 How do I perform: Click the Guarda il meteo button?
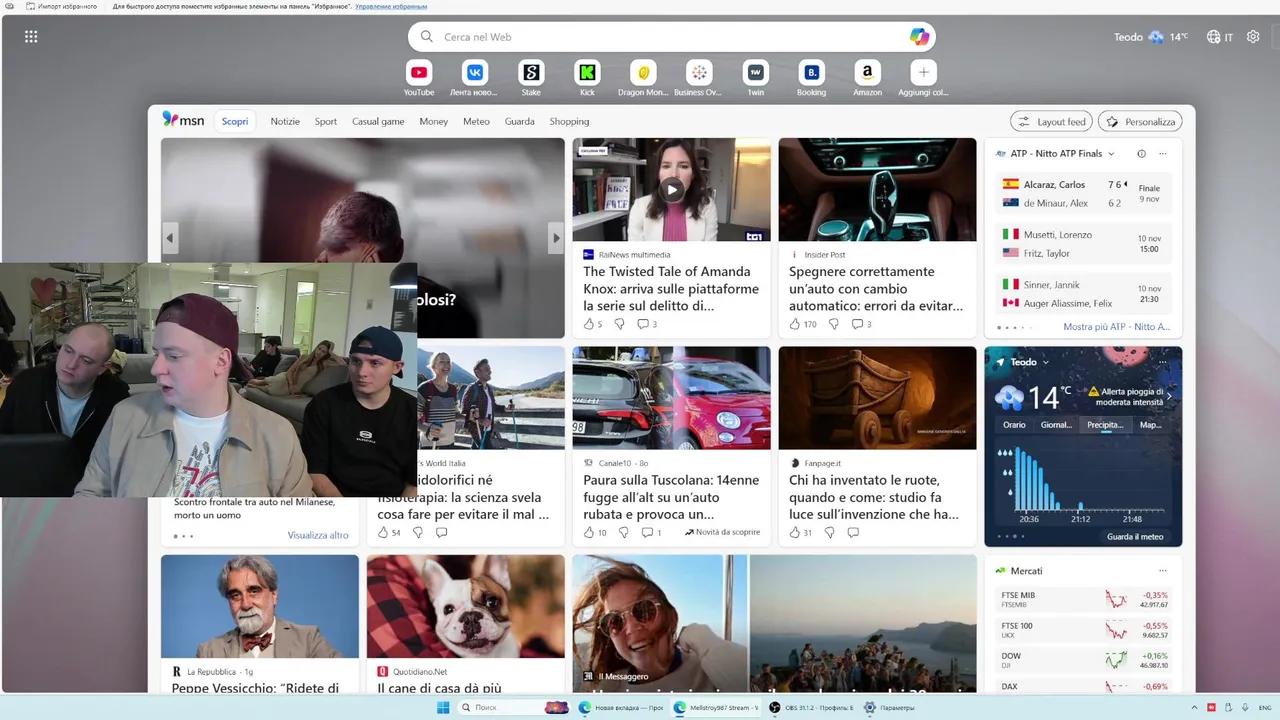(x=1135, y=536)
